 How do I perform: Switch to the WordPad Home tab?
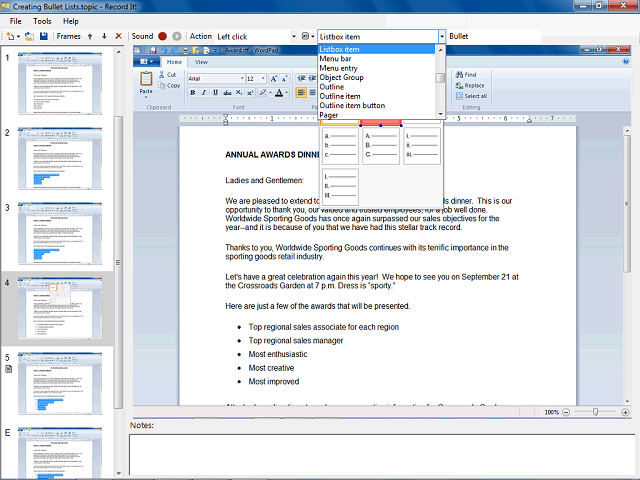coord(174,62)
